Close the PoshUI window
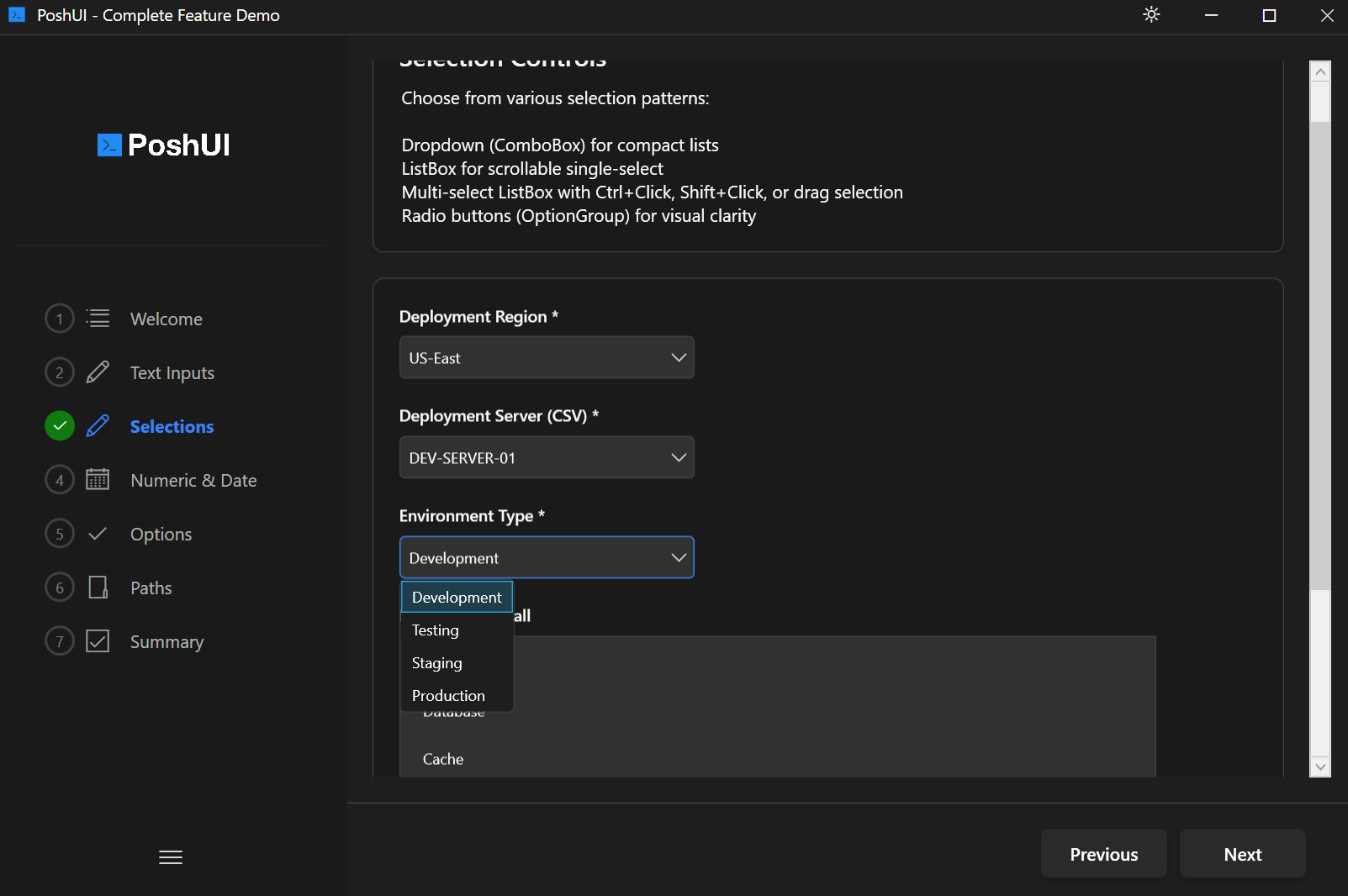 point(1327,15)
